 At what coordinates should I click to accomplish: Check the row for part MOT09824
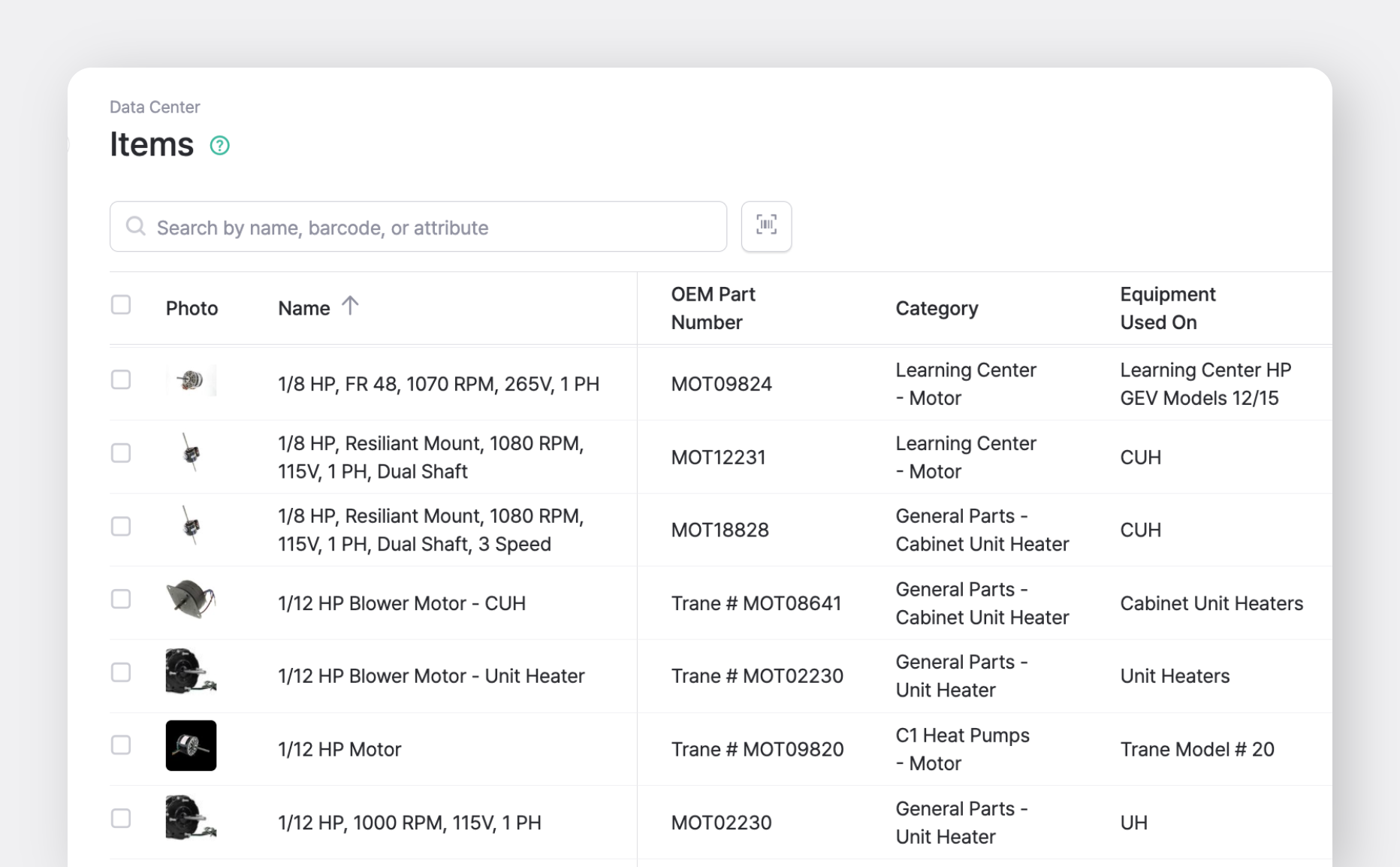coord(121,379)
